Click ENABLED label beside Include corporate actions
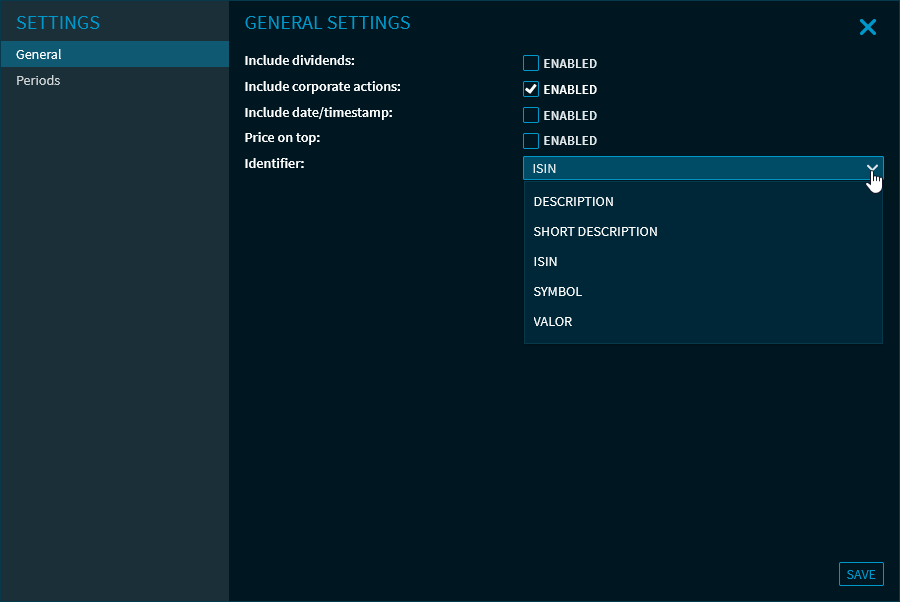 [x=570, y=90]
